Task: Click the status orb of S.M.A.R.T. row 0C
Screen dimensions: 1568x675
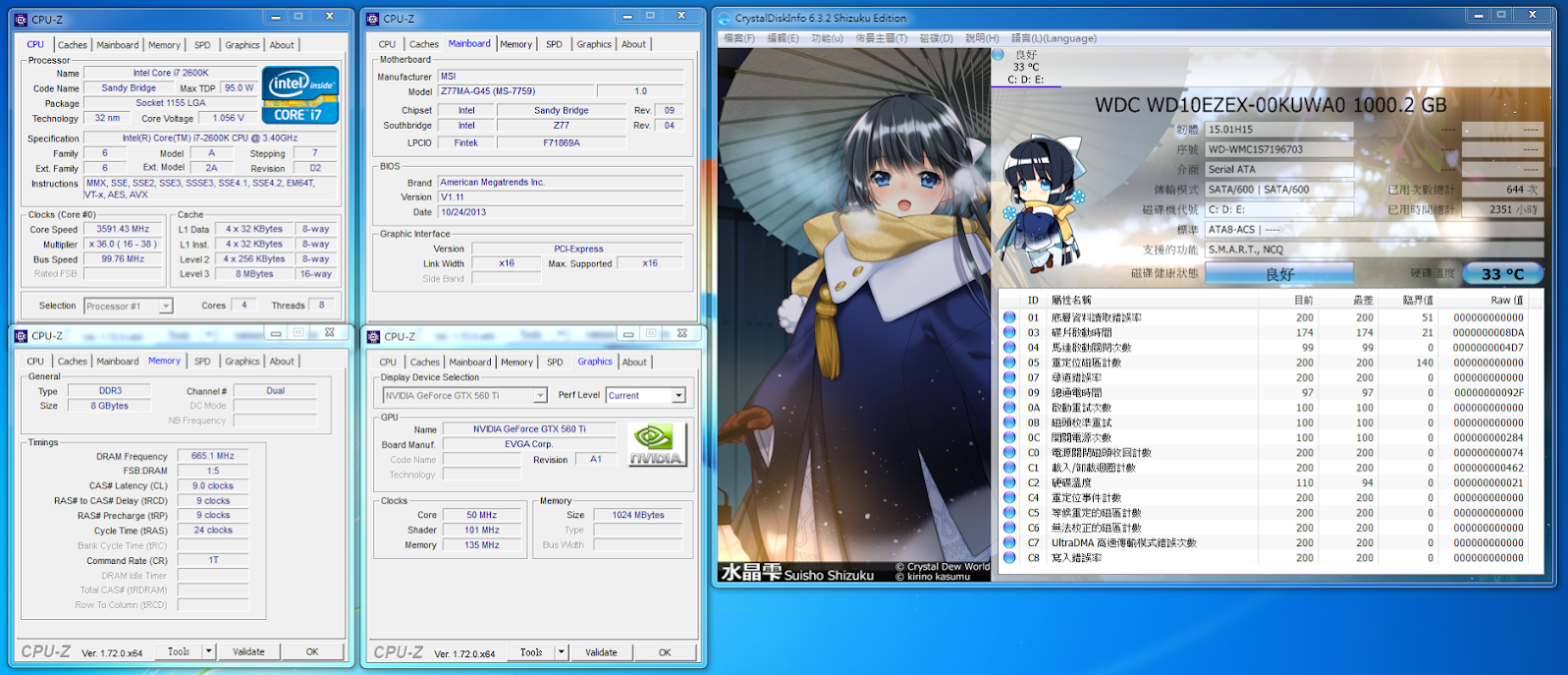Action: pyautogui.click(x=1008, y=437)
